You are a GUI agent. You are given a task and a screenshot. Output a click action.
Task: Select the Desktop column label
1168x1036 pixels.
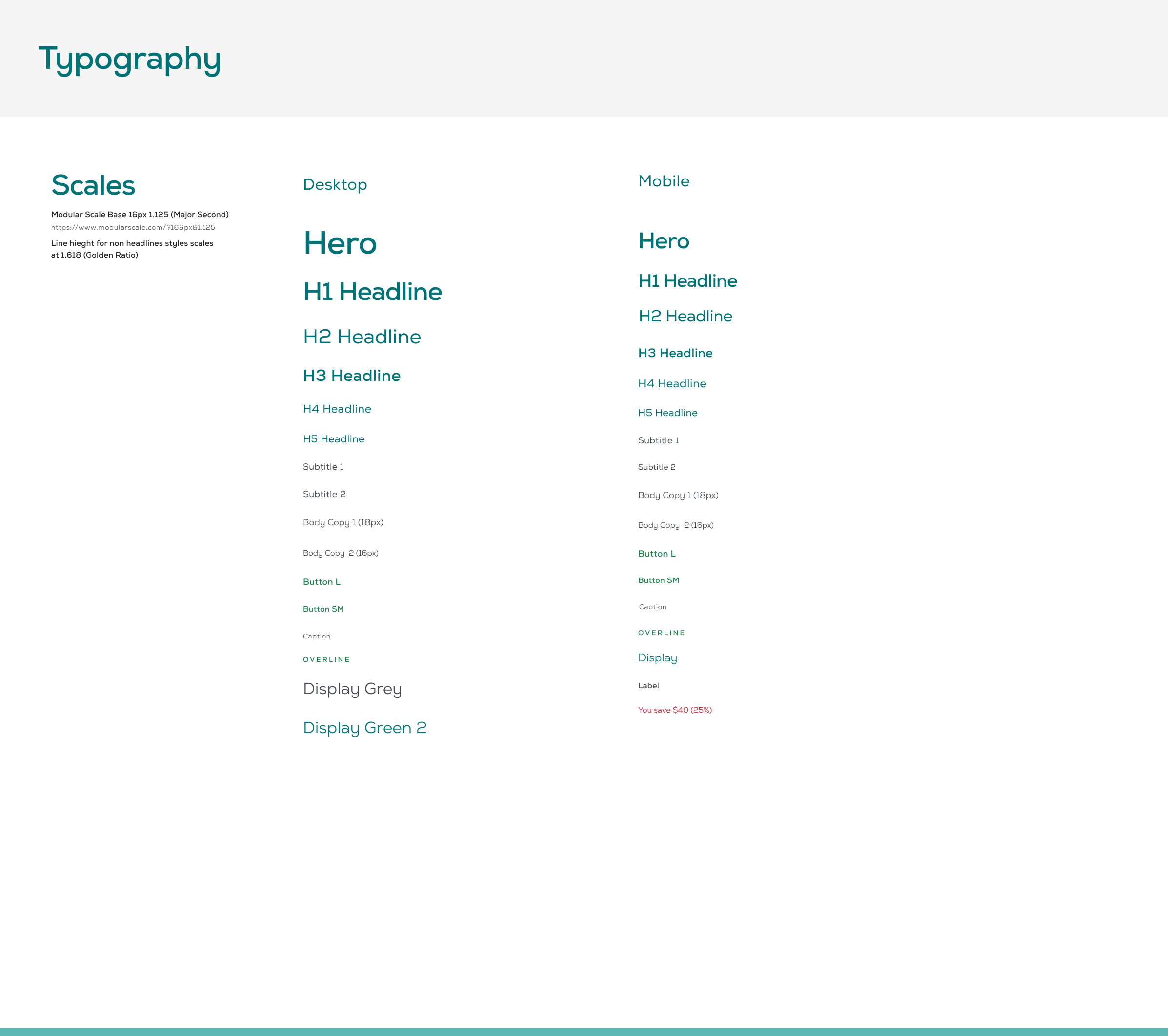pos(335,184)
